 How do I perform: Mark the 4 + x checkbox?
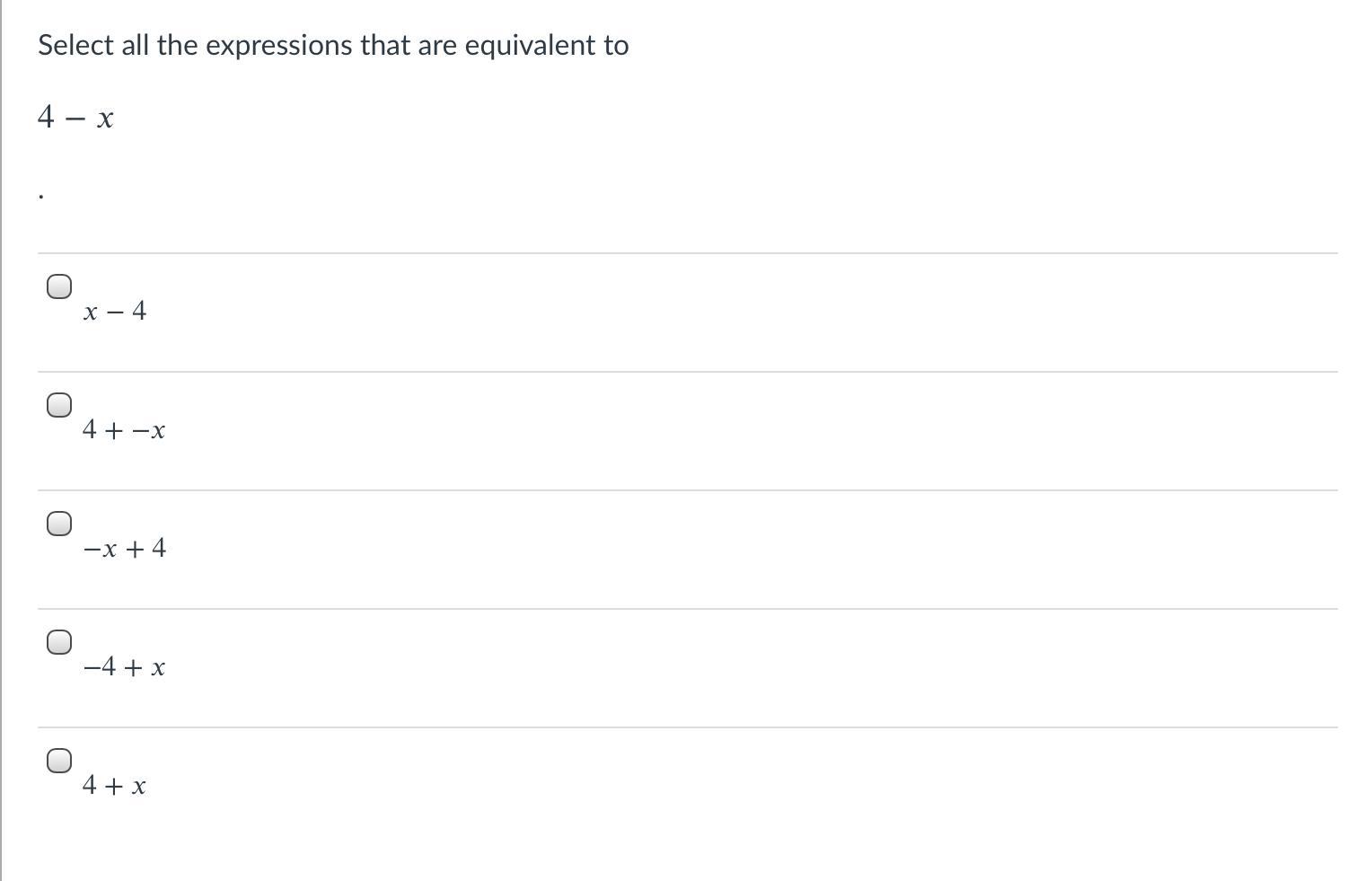[x=59, y=761]
